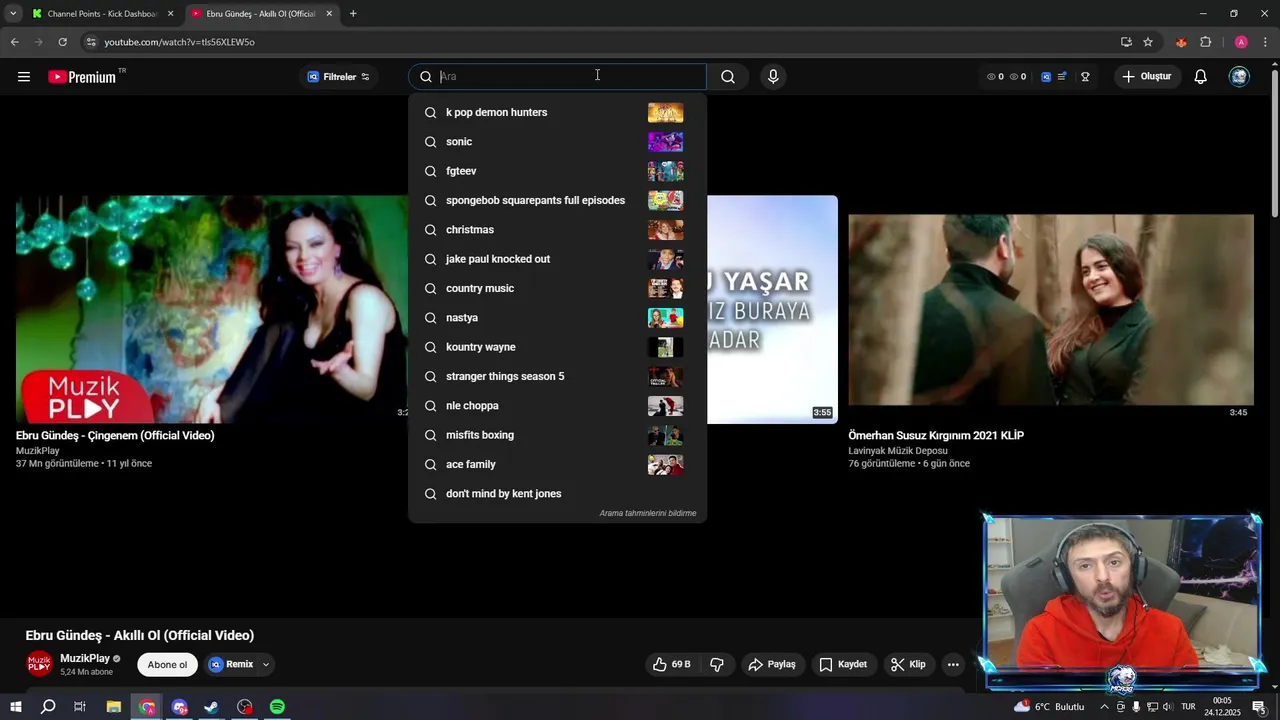Open the Chrome profile avatar

coord(1241,42)
